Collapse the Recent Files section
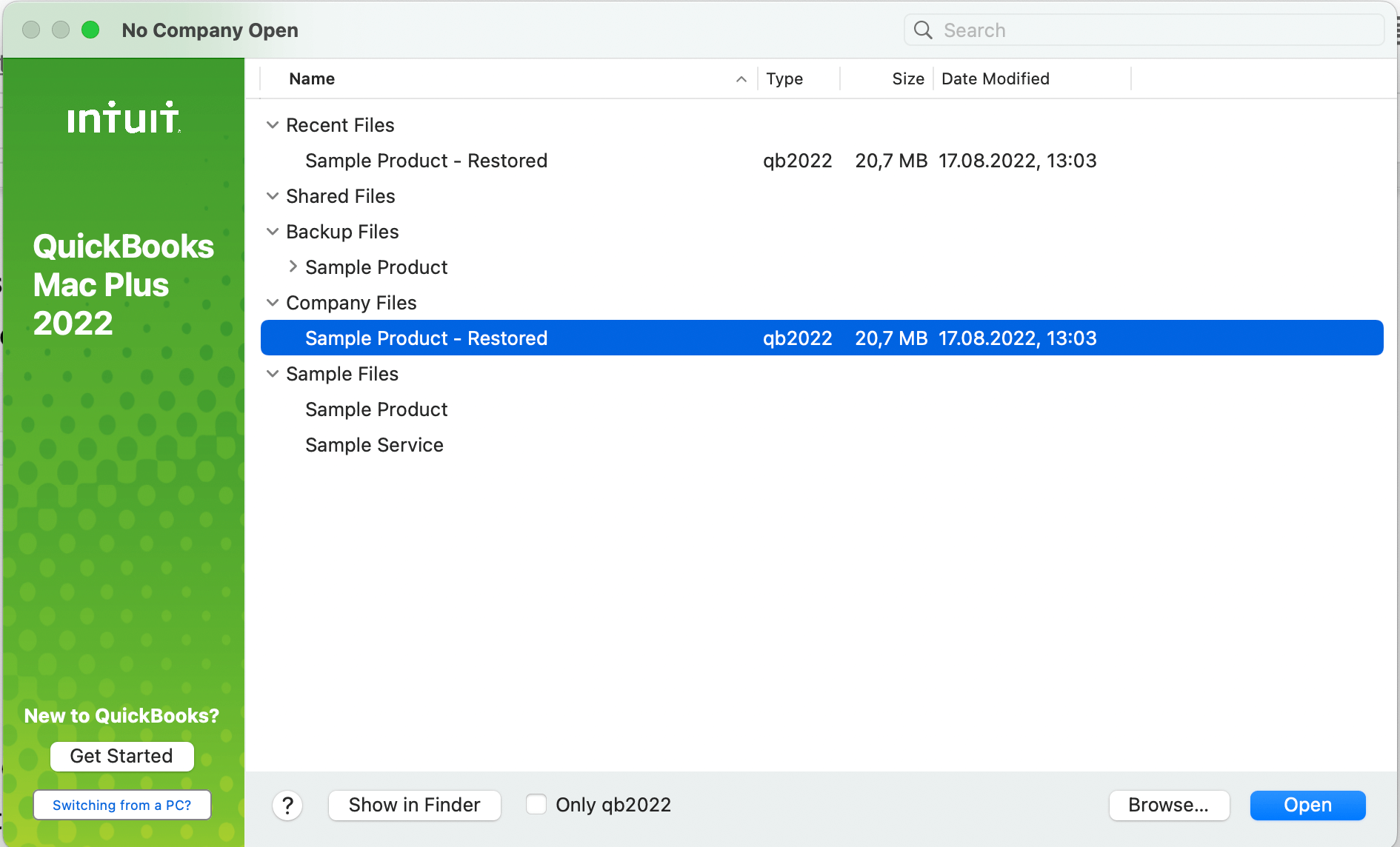The height and width of the screenshot is (847, 1400). pyautogui.click(x=272, y=124)
